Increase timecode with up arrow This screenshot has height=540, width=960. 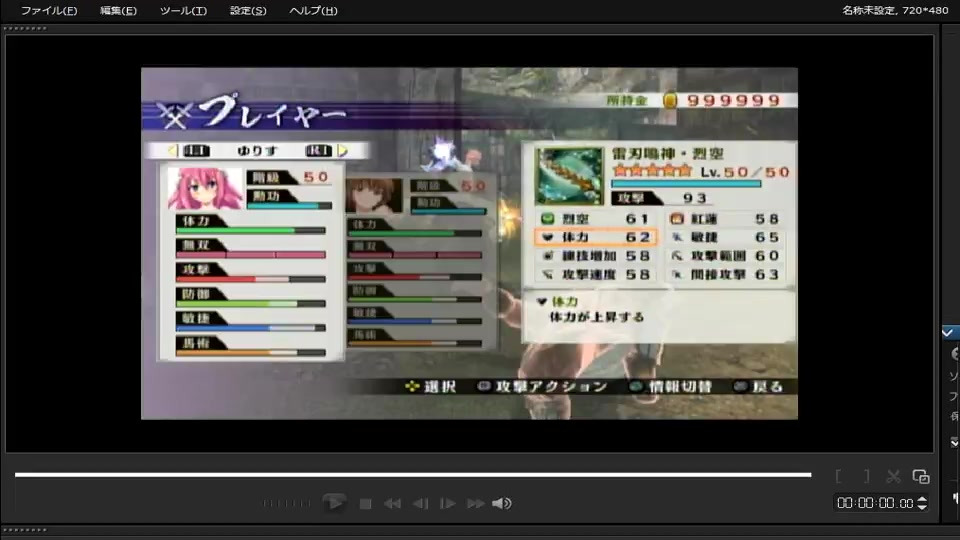click(x=922, y=499)
